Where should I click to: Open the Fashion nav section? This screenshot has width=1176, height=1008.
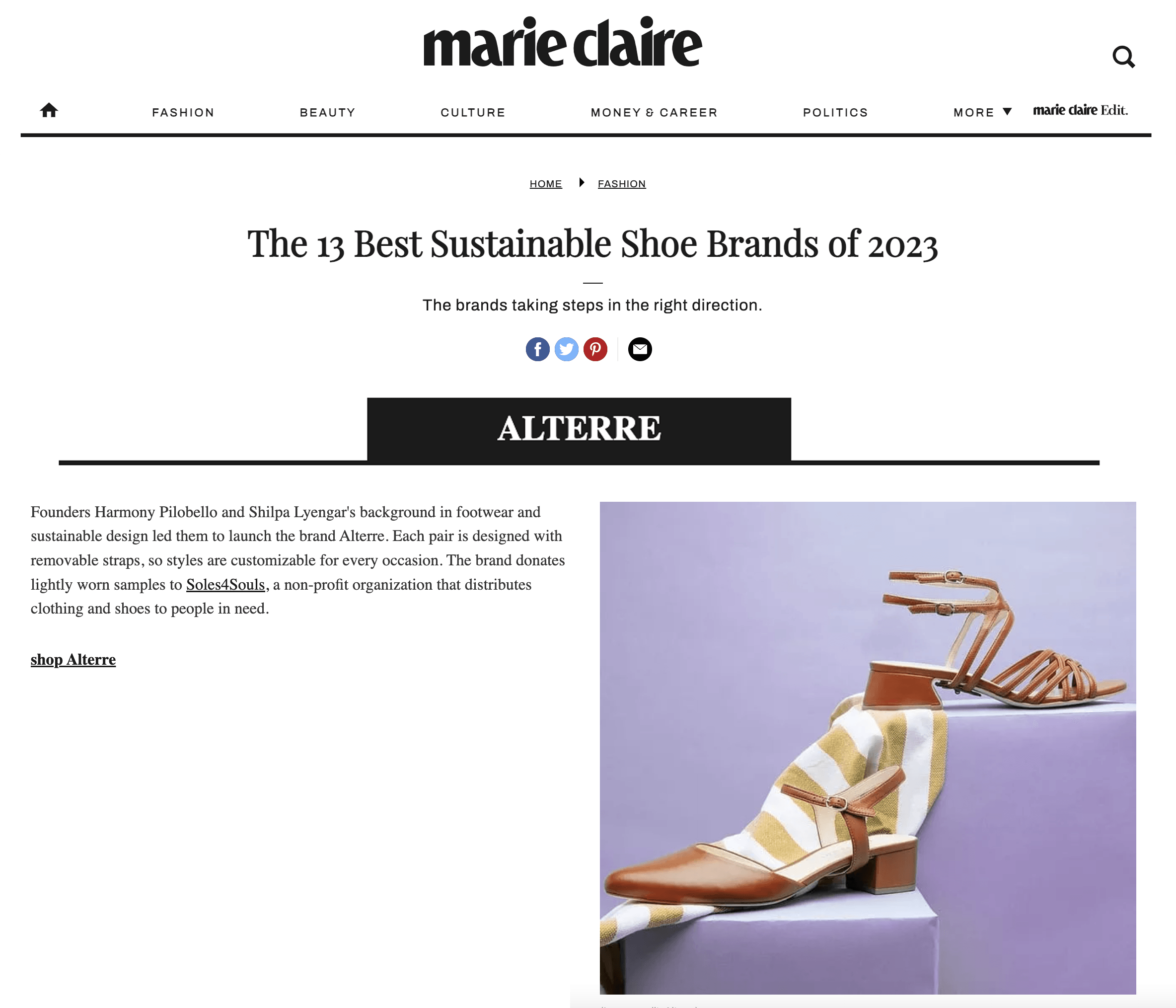(183, 112)
